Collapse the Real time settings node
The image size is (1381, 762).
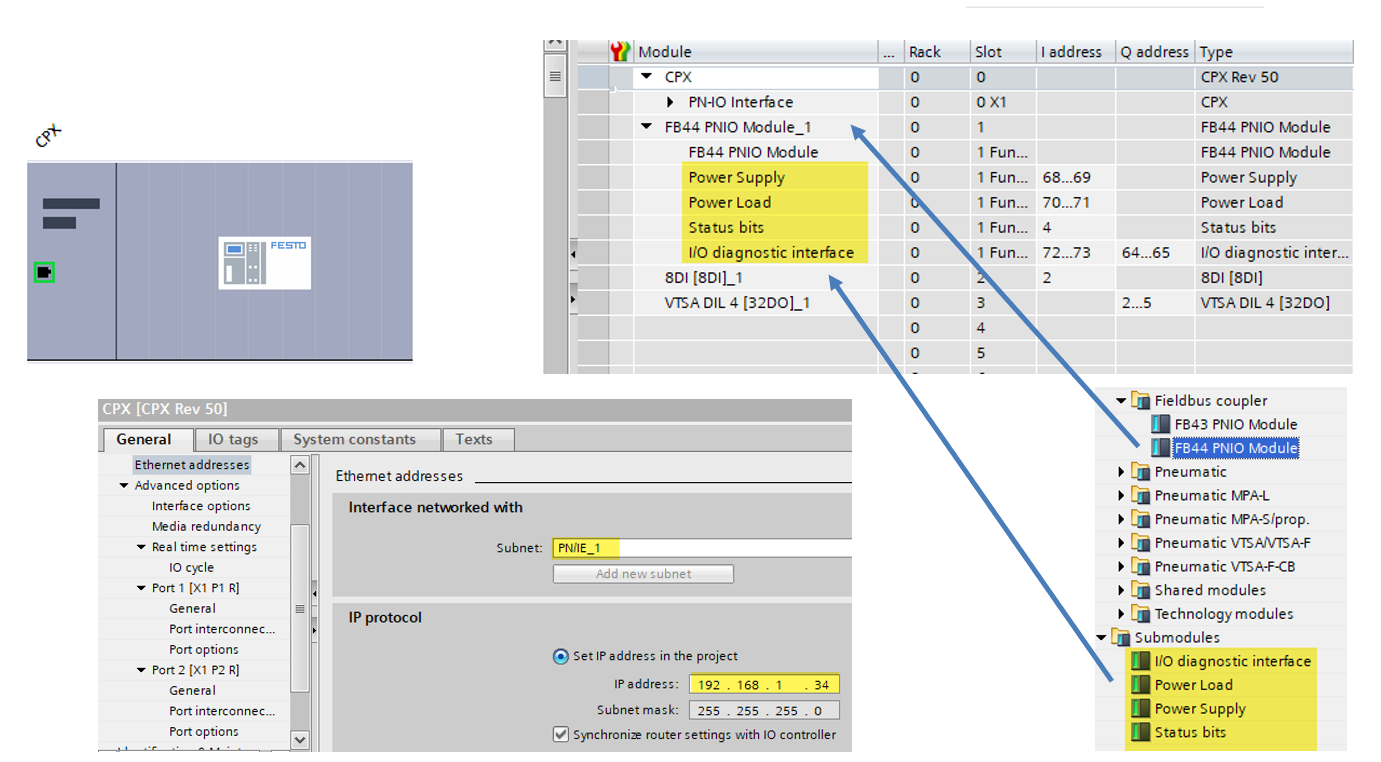click(141, 547)
